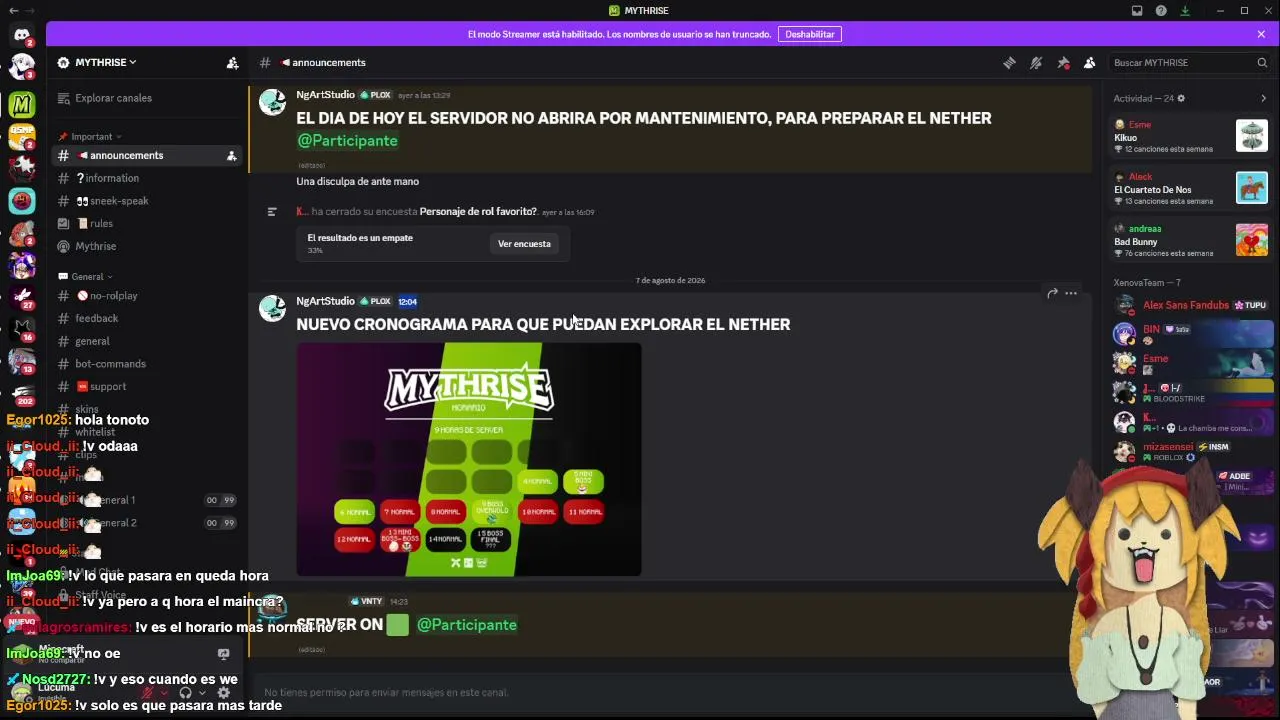Open the feedback channel
1280x720 pixels.
click(x=148, y=319)
